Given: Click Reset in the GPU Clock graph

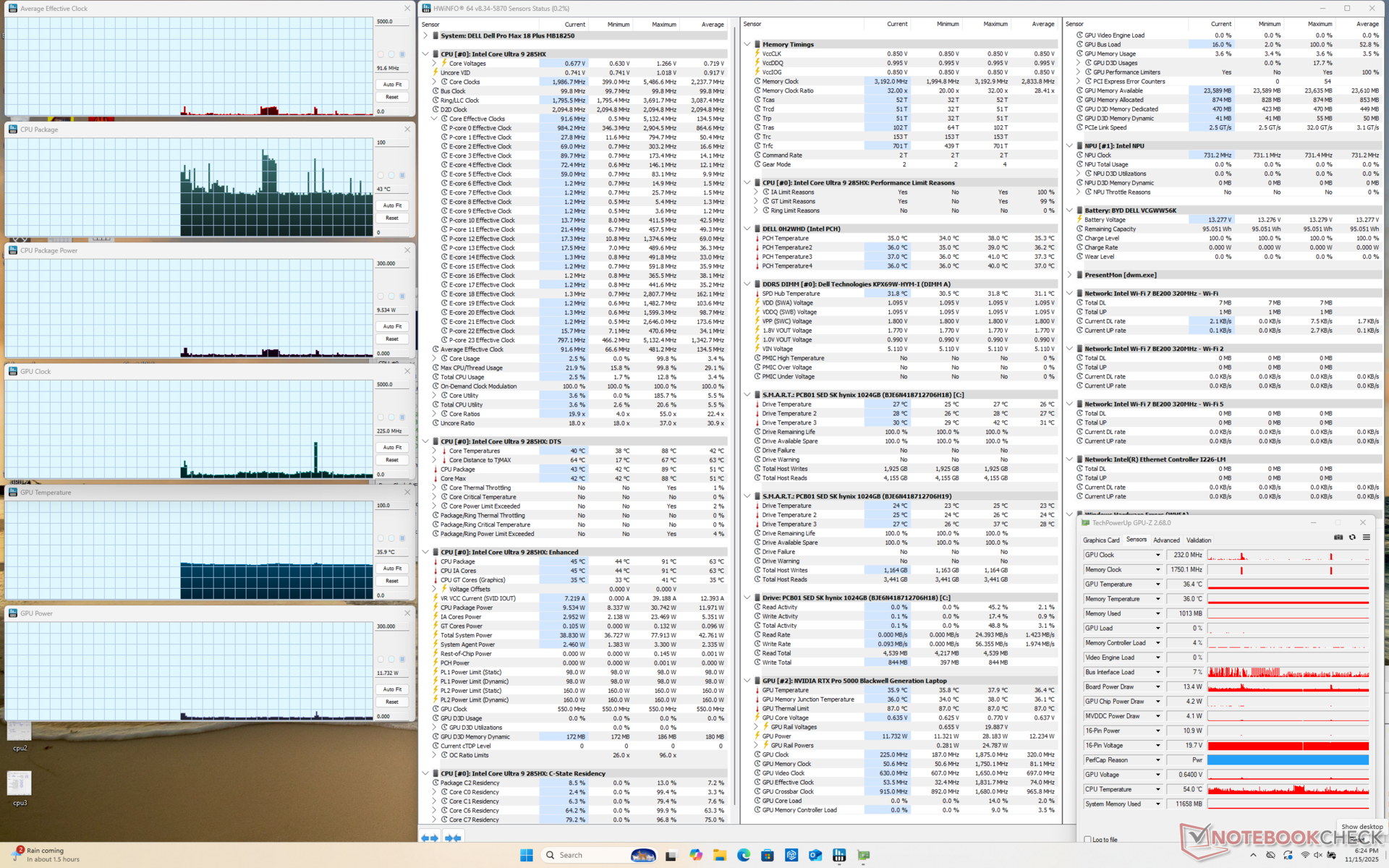Looking at the screenshot, I should tap(392, 460).
